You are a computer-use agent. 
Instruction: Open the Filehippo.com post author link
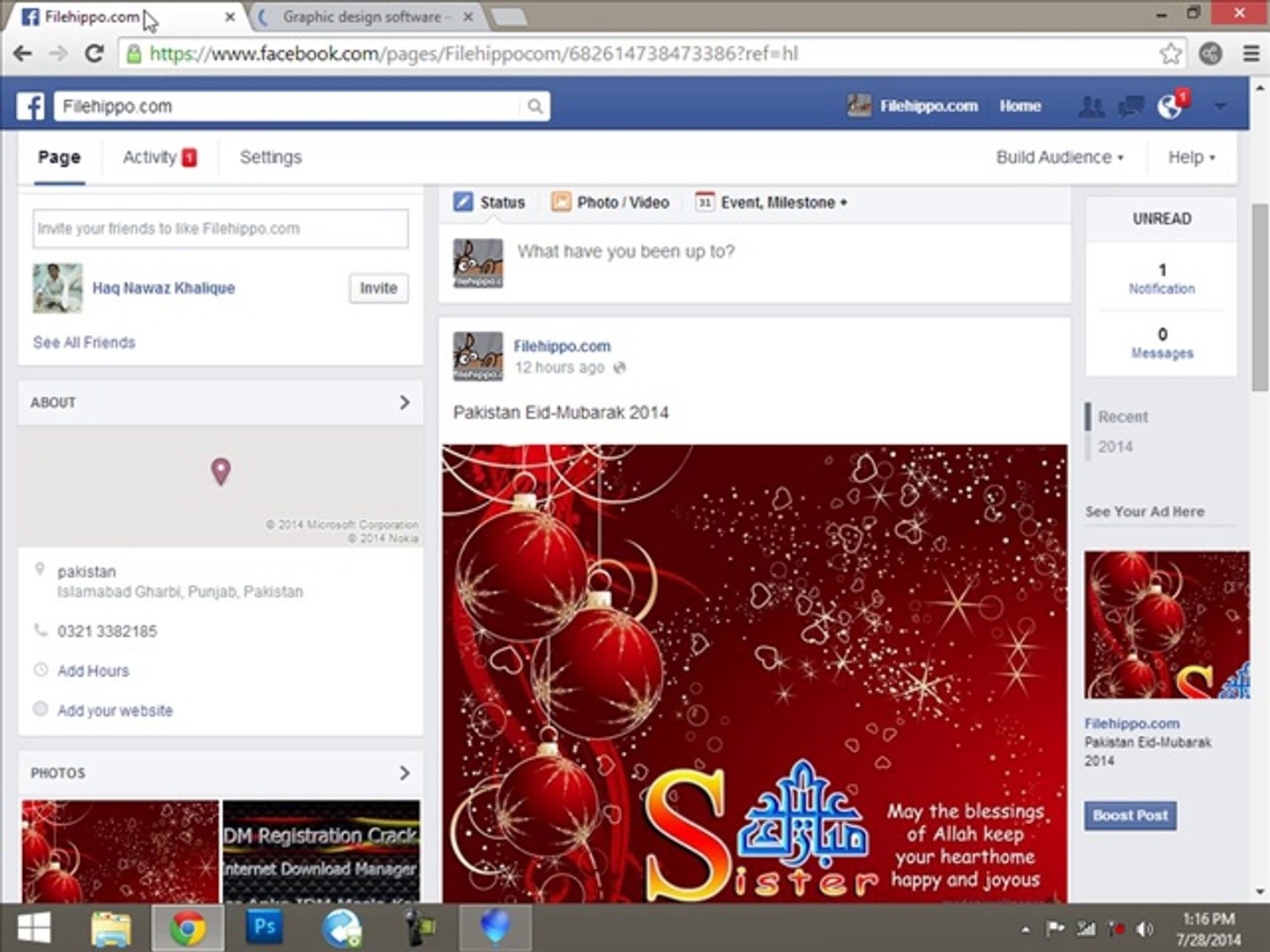pos(562,346)
